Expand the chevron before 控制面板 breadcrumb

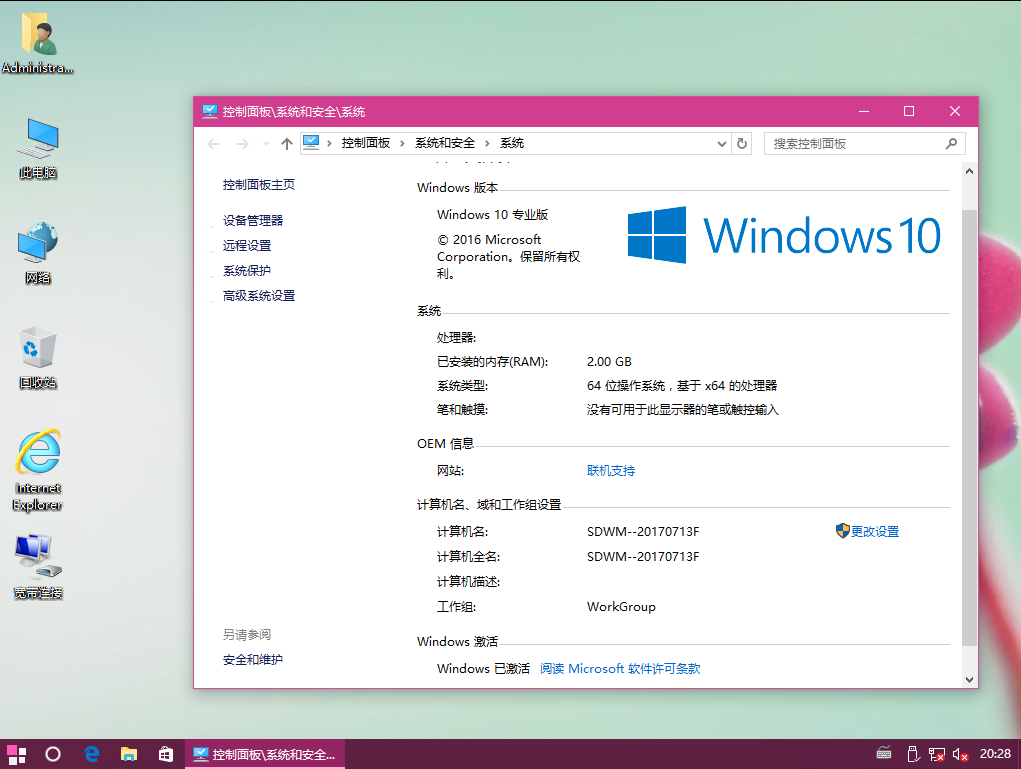click(329, 143)
